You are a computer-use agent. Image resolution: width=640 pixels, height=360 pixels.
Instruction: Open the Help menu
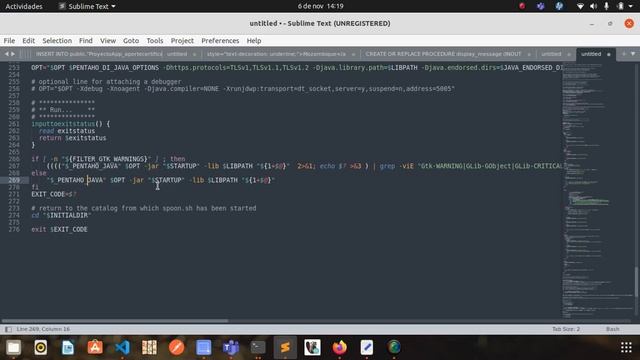(x=253, y=40)
